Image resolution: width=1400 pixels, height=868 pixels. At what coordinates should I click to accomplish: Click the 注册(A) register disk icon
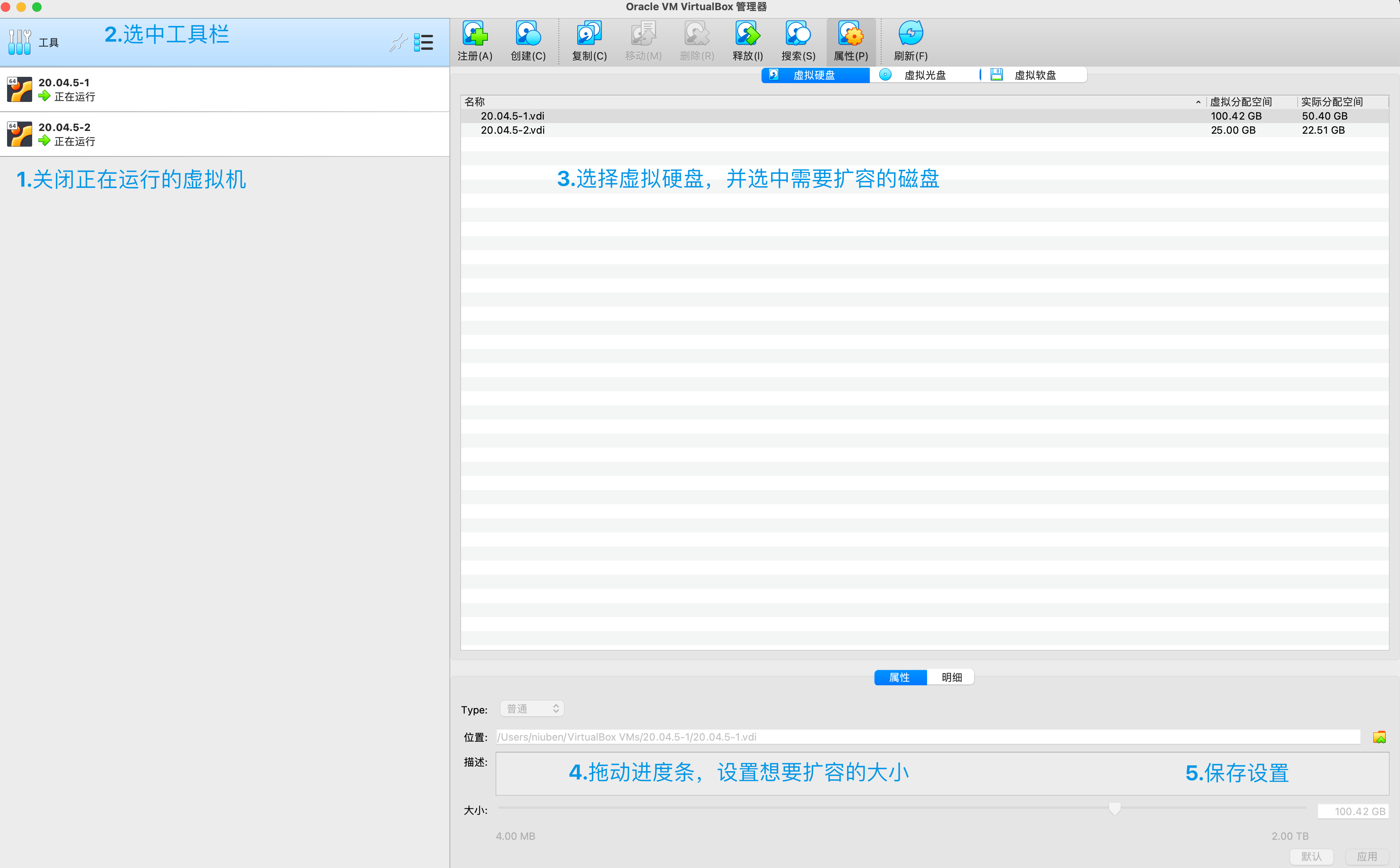click(475, 33)
